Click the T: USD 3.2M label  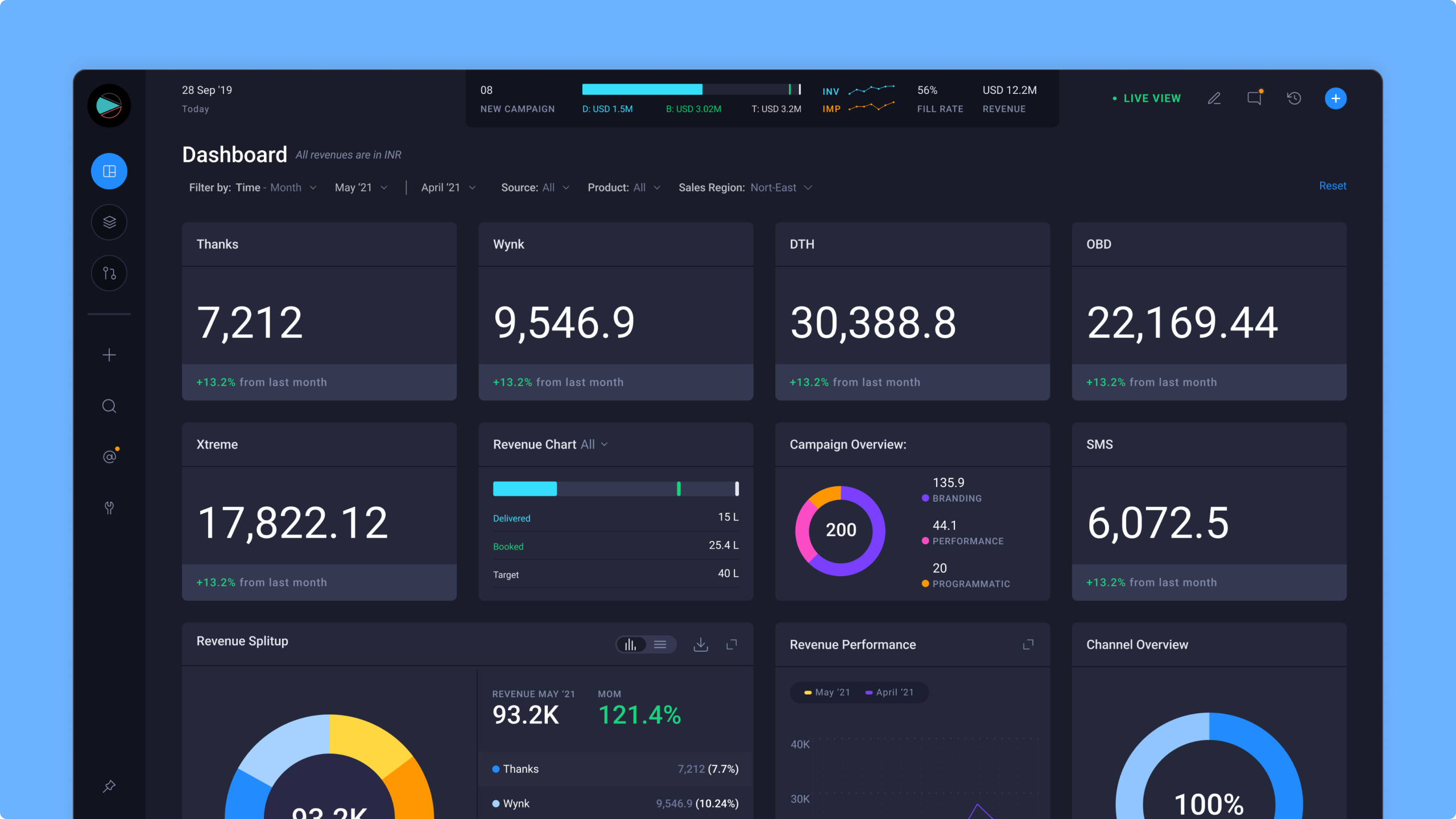point(776,109)
